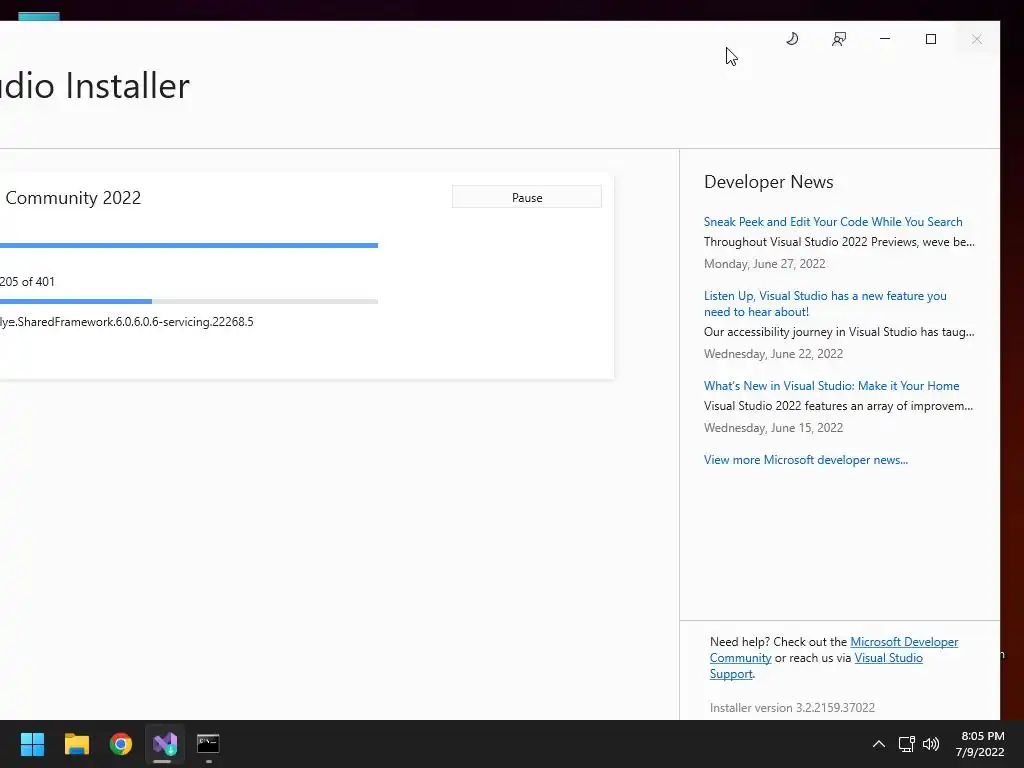Minimize the Visual Studio Installer window

tap(885, 39)
